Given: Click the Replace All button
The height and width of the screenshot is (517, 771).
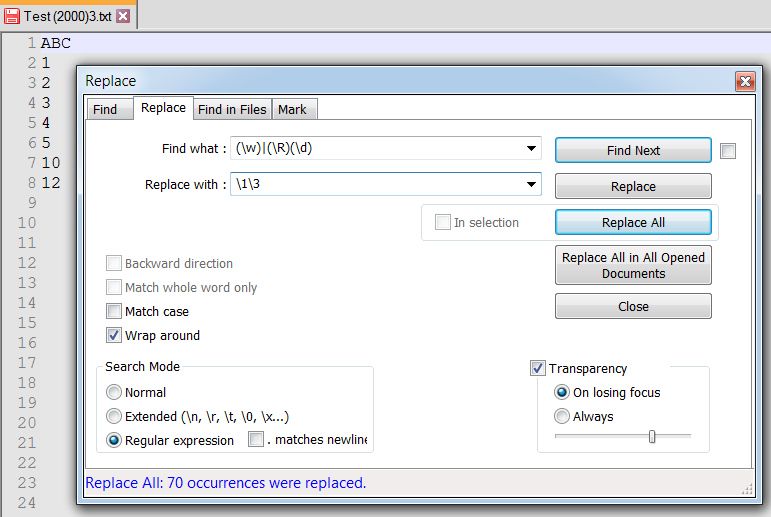Looking at the screenshot, I should pyautogui.click(x=633, y=222).
